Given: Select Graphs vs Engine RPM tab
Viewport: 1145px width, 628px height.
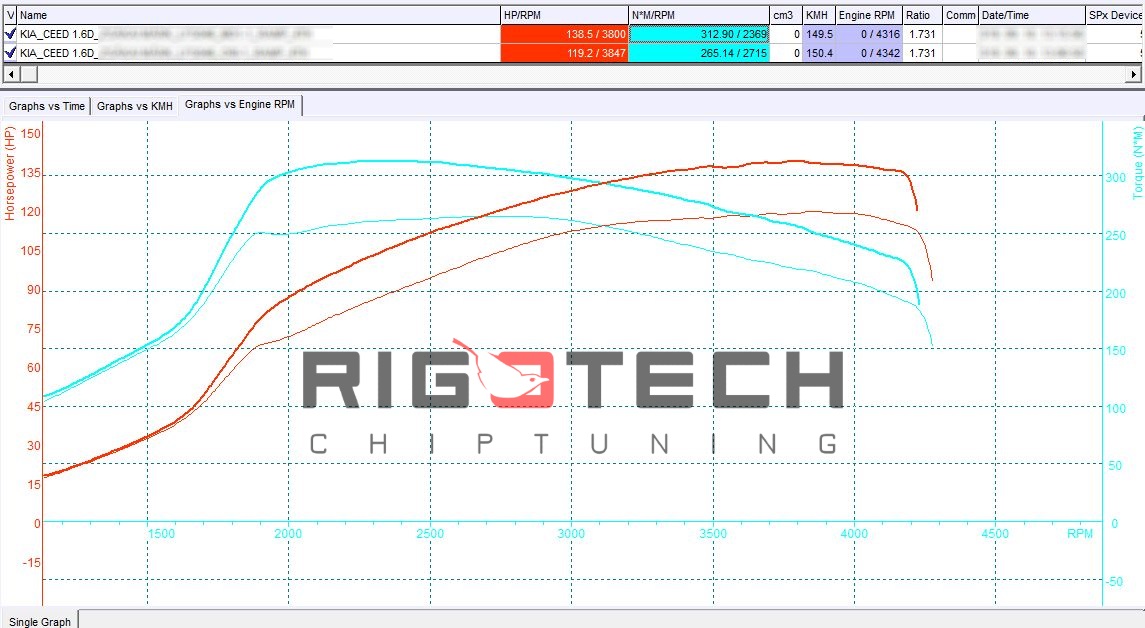Looking at the screenshot, I should click(240, 104).
